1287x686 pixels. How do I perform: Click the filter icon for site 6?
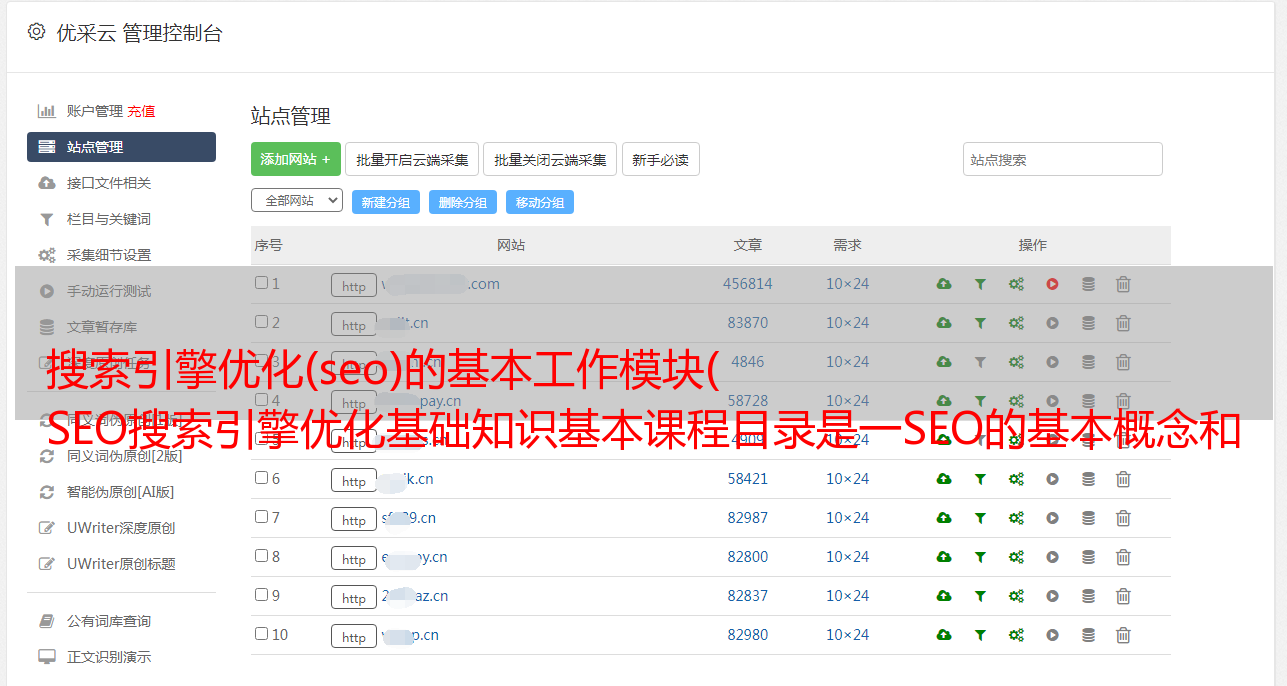point(980,479)
